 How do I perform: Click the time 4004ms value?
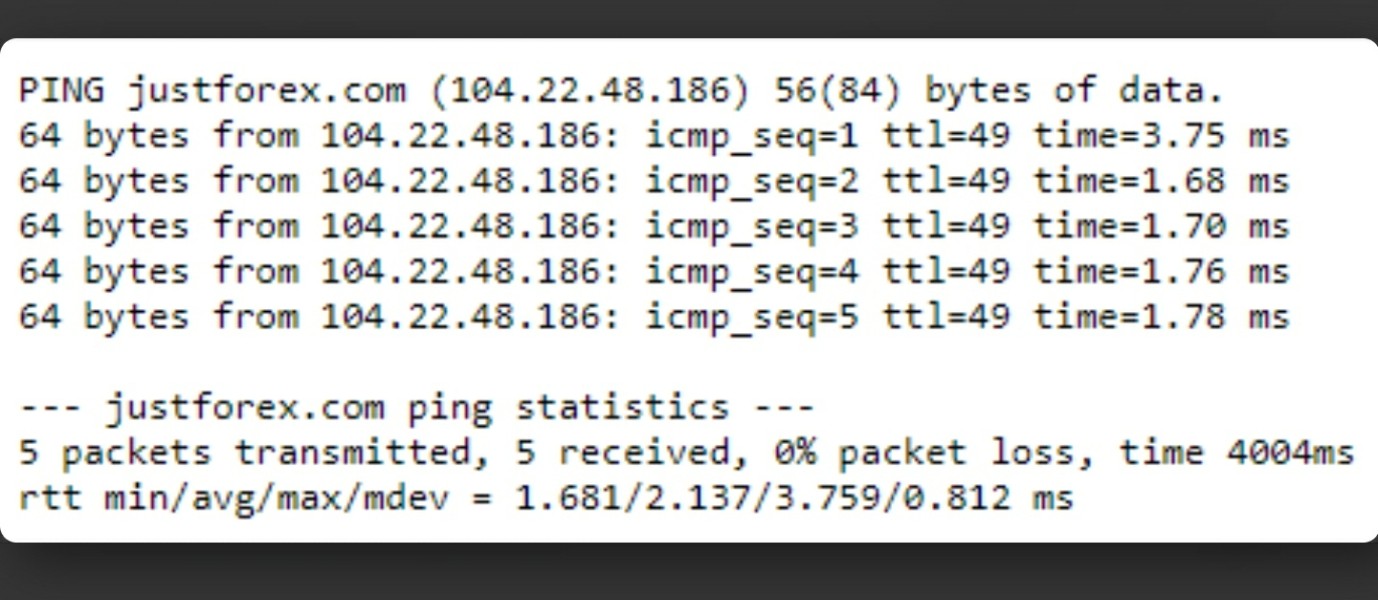click(x=1236, y=452)
